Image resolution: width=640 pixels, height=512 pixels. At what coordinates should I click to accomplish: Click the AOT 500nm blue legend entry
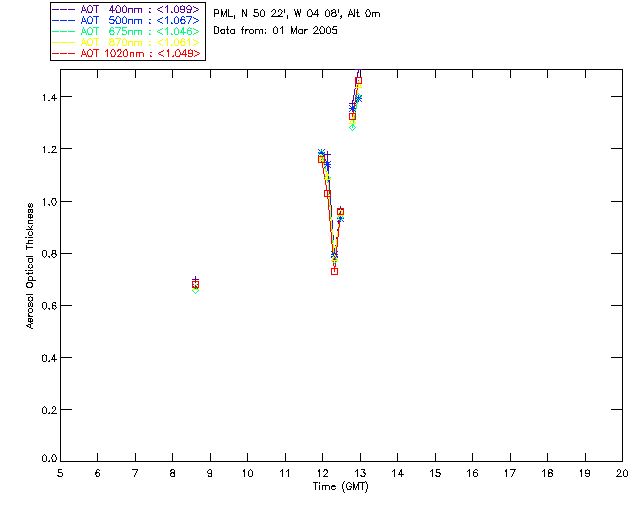pos(126,20)
